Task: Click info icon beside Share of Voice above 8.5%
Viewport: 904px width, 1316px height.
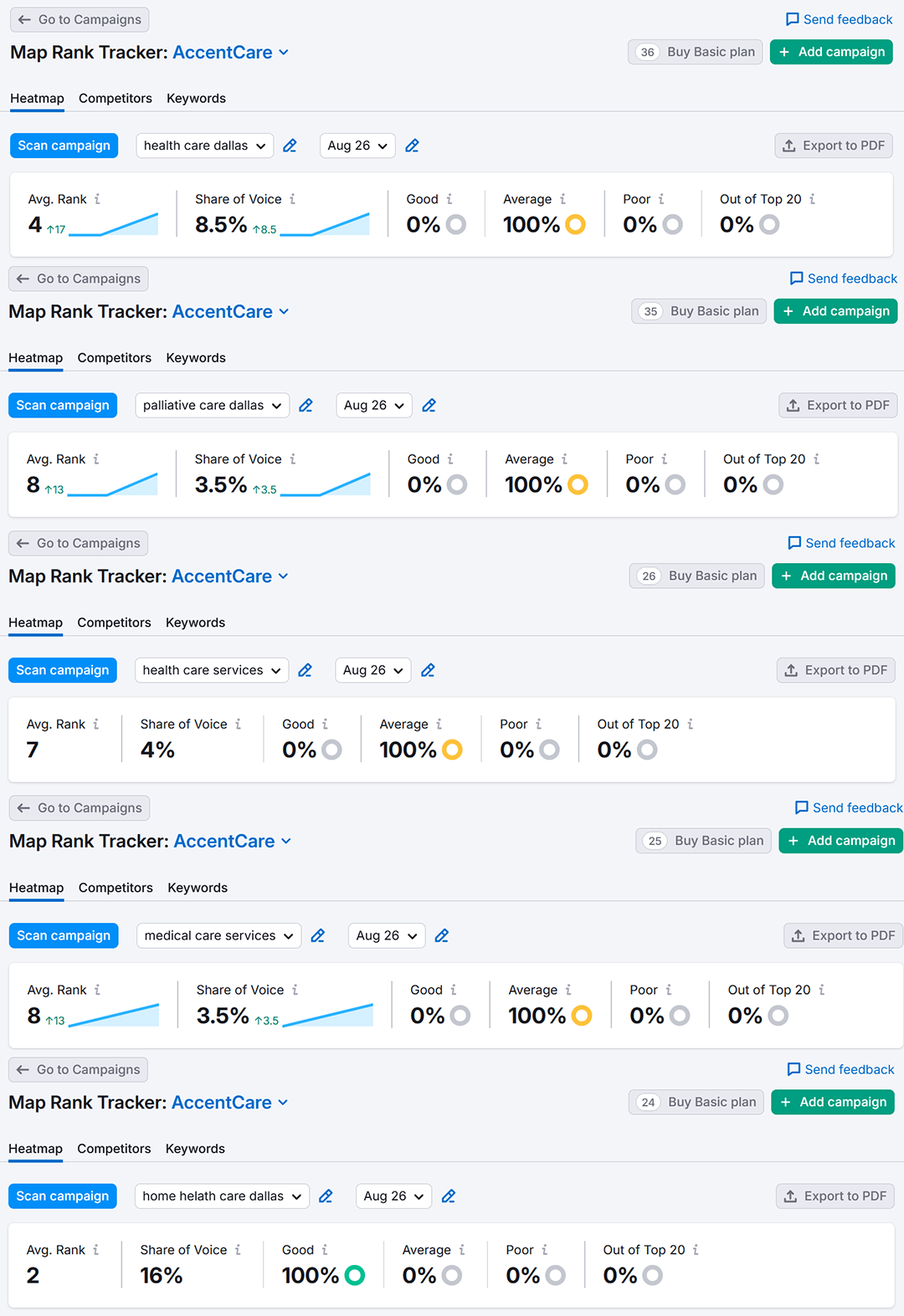Action: point(292,199)
